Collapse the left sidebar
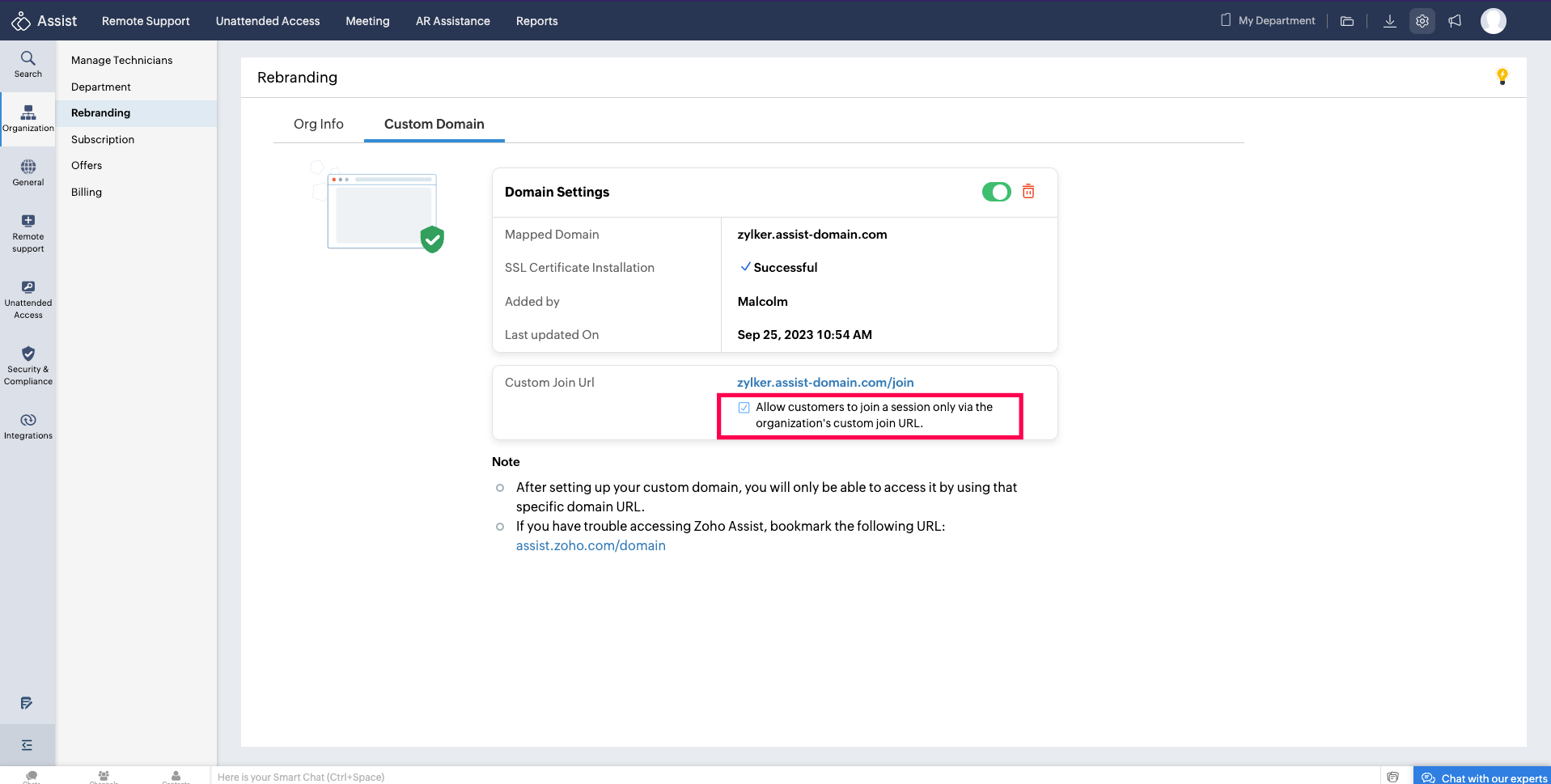This screenshot has height=784, width=1551. (28, 744)
